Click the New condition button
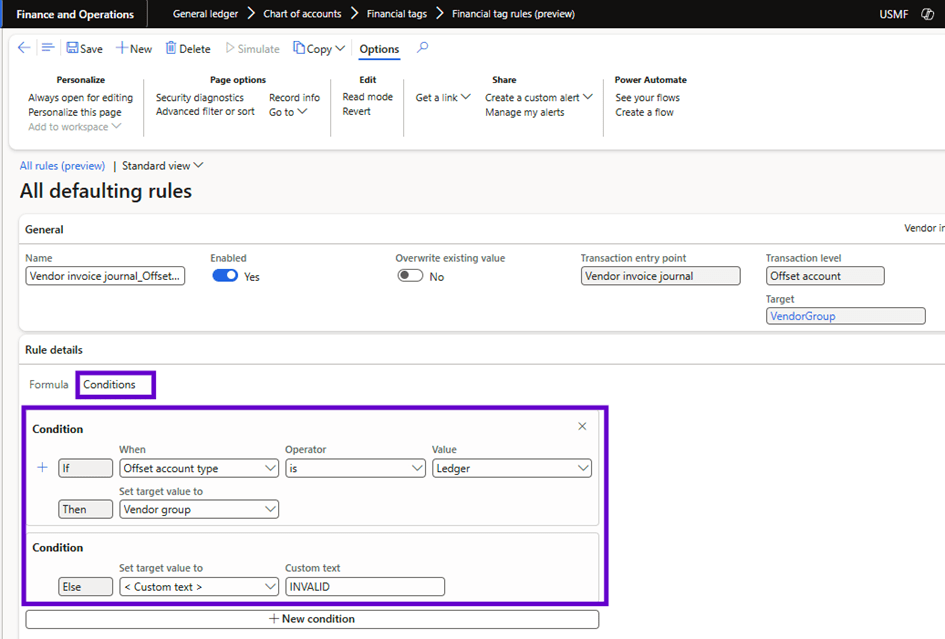 [x=312, y=619]
